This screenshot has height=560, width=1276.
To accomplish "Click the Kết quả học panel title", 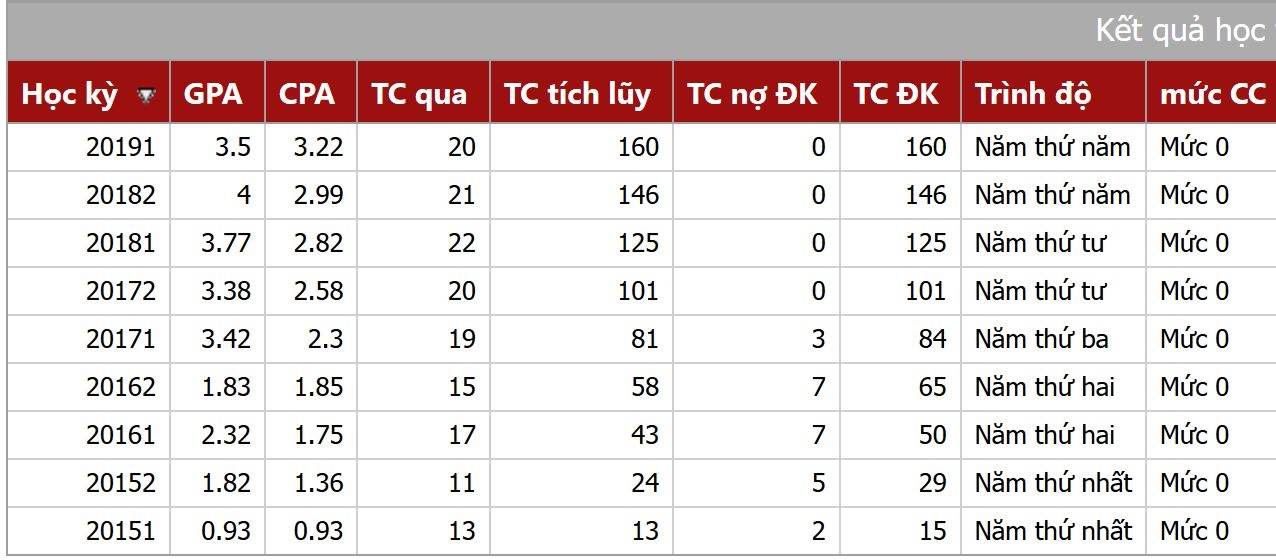I will point(1180,30).
